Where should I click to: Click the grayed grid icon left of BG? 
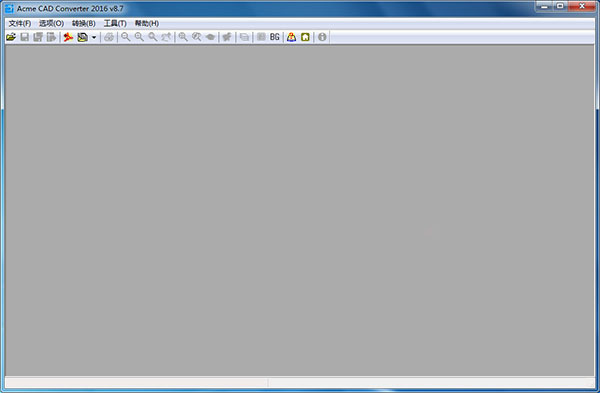coord(261,37)
